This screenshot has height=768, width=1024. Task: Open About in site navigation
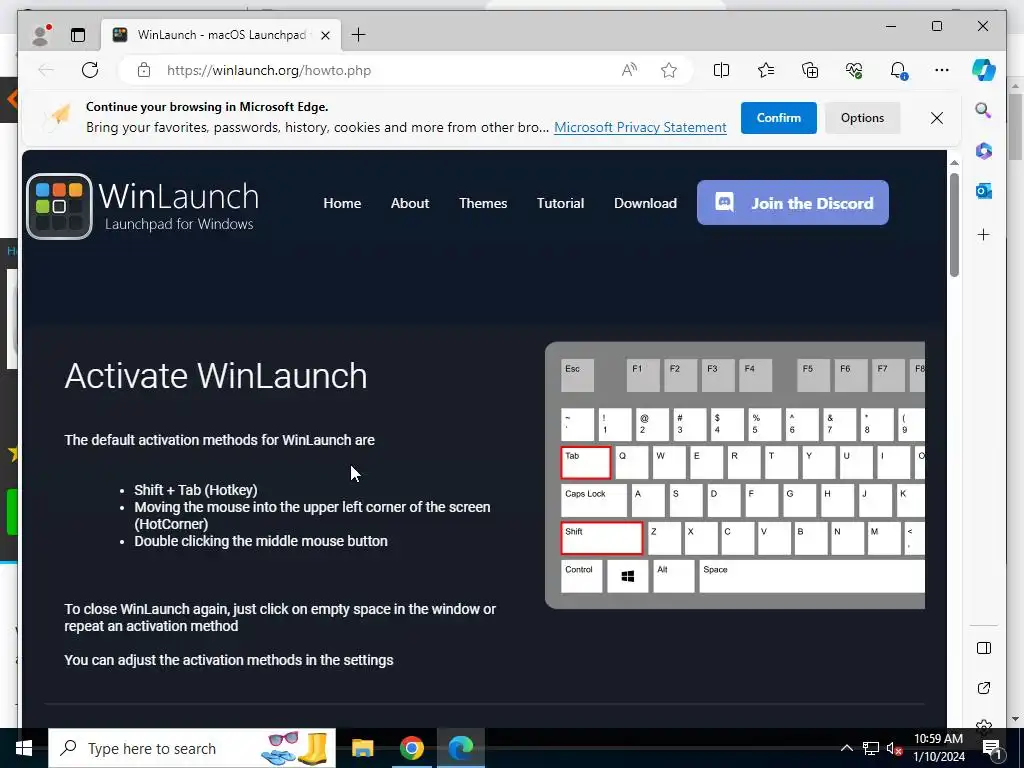pos(410,203)
